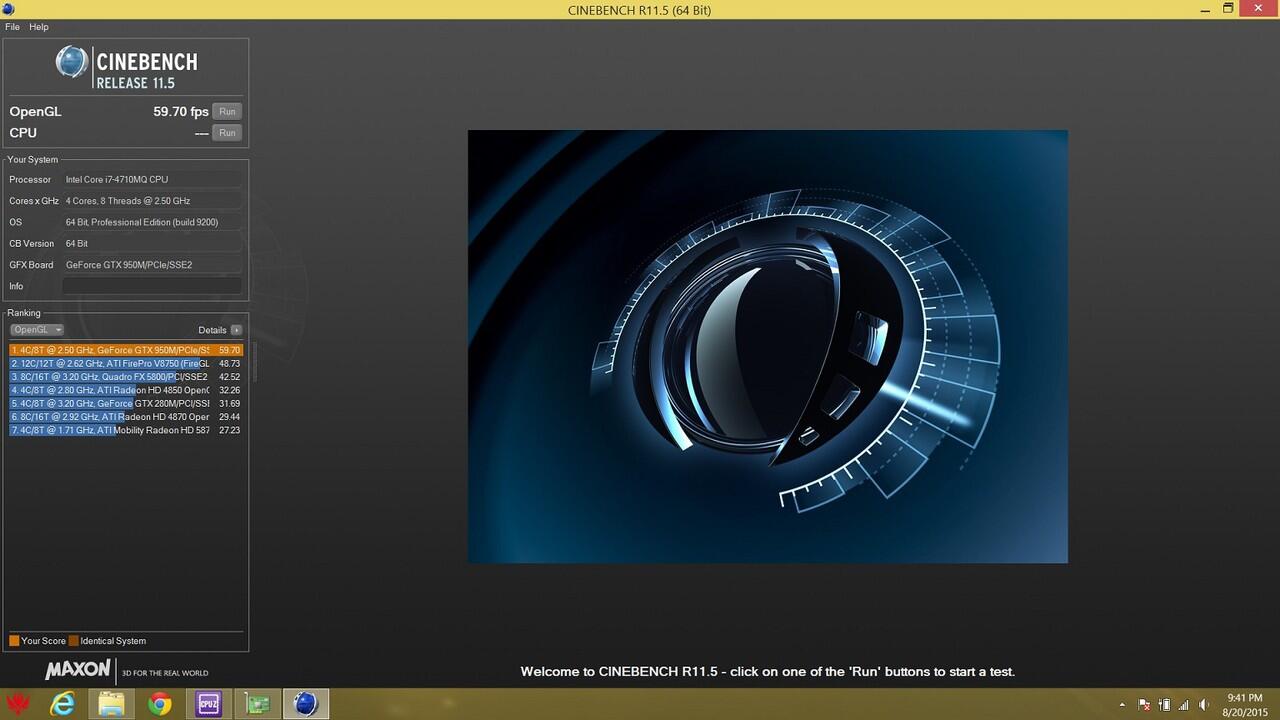This screenshot has height=720, width=1280.
Task: Select ranking entry ATI FirePro V8750
Action: [x=126, y=364]
